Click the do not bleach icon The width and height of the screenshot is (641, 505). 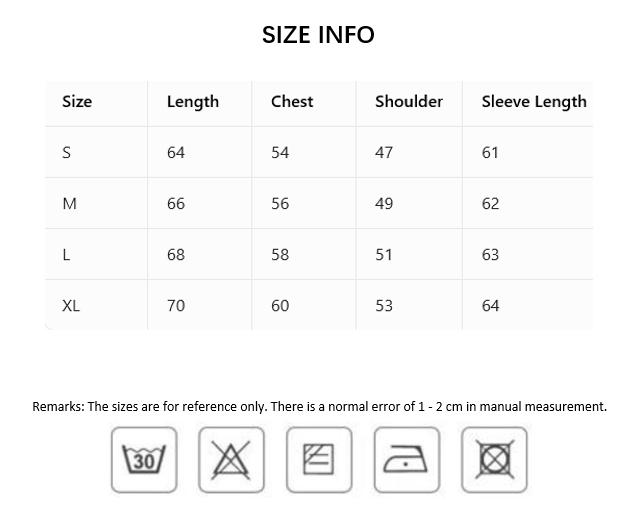point(231,460)
